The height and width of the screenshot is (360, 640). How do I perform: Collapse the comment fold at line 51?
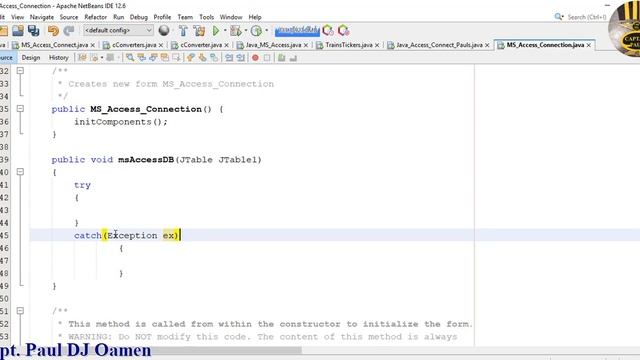[20, 311]
